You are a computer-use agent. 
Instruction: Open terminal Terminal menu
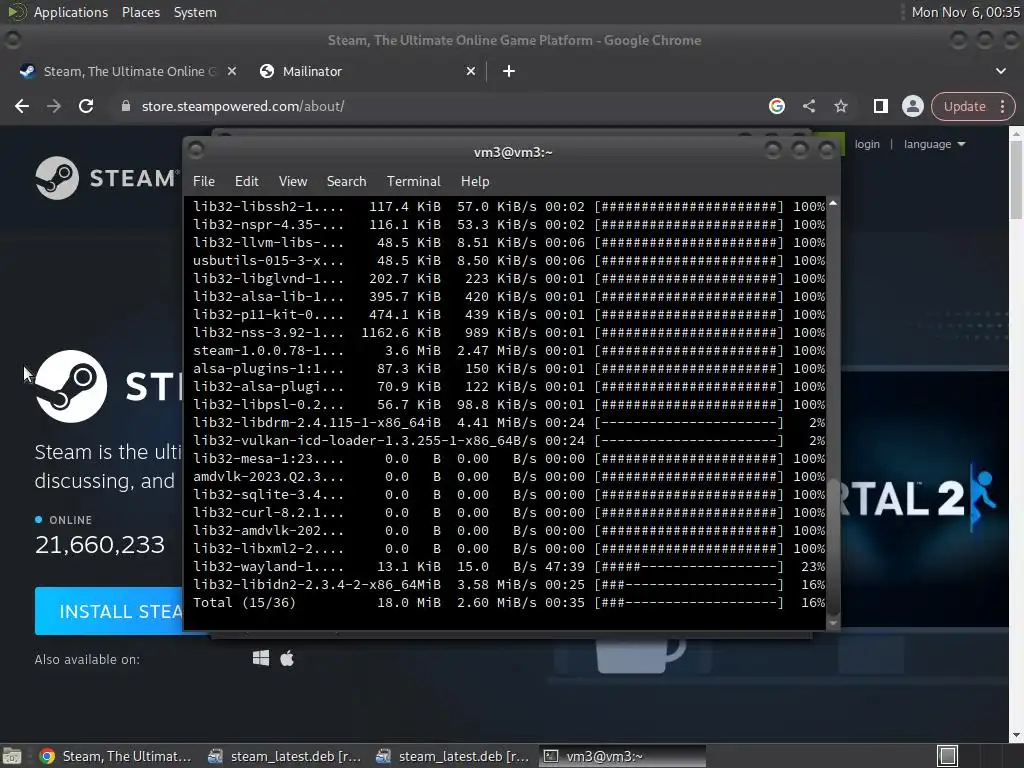tap(413, 182)
